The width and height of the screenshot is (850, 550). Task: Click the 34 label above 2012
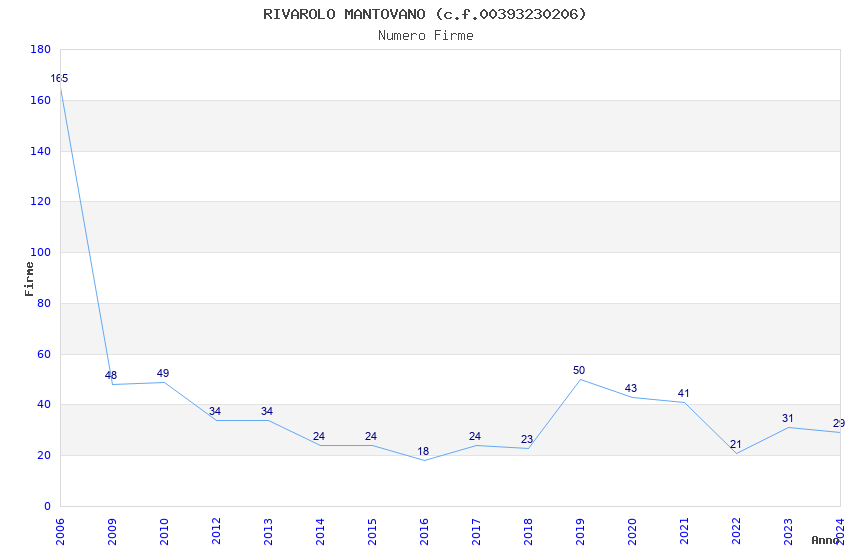[x=215, y=411]
